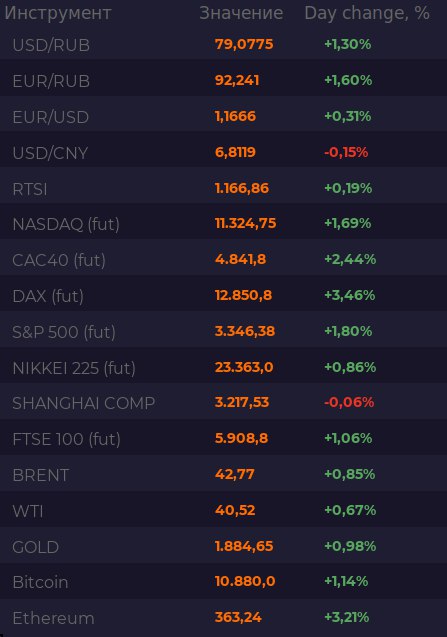Click the Day change, % column header
Viewport: 447px width, 637px height.
click(x=367, y=13)
